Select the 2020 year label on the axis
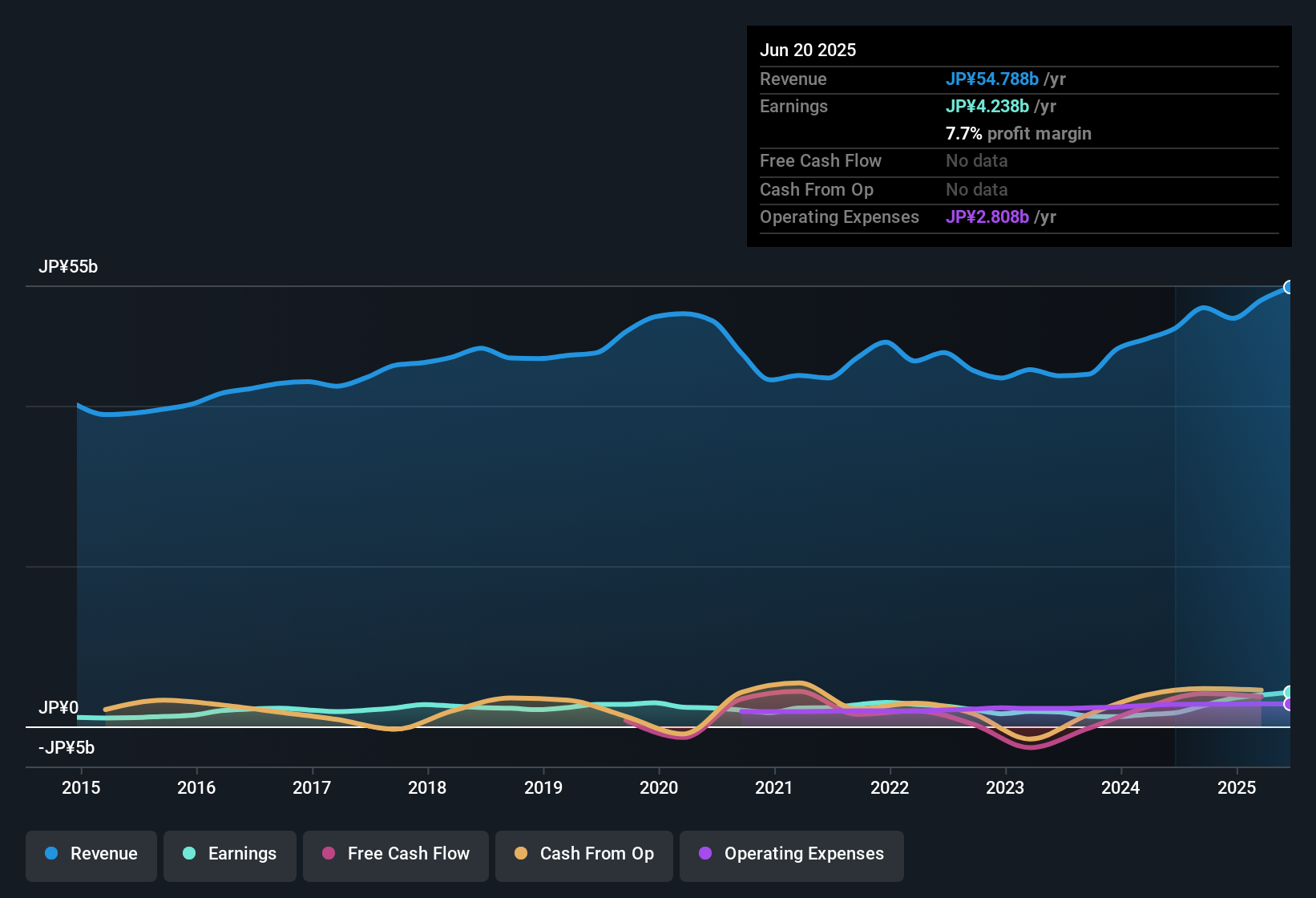 coord(659,788)
